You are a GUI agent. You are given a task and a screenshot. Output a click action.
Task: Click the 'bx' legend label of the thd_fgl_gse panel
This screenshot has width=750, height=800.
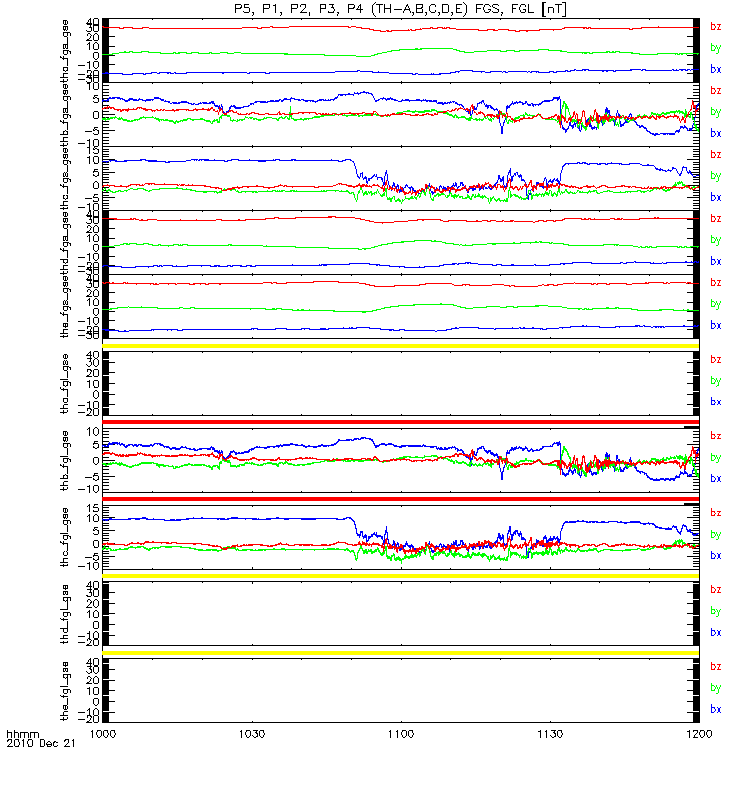(x=715, y=633)
